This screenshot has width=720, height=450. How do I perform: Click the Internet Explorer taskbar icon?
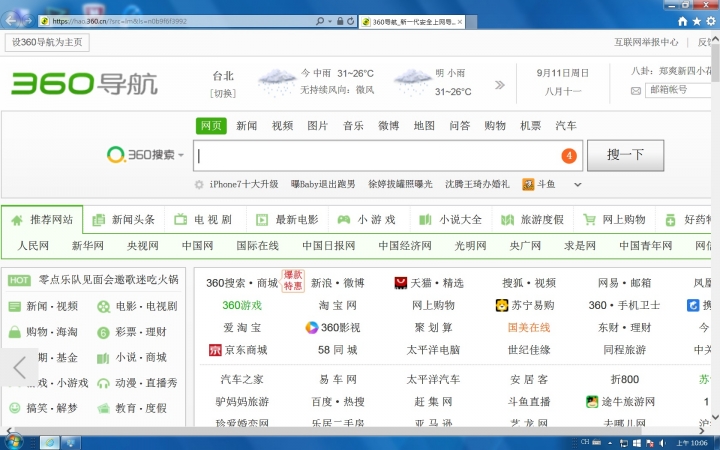[50, 443]
